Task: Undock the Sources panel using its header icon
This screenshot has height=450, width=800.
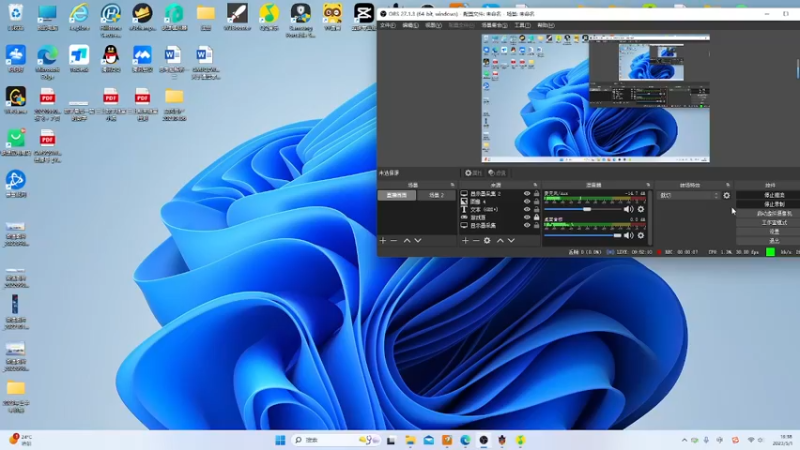Action: click(x=535, y=185)
